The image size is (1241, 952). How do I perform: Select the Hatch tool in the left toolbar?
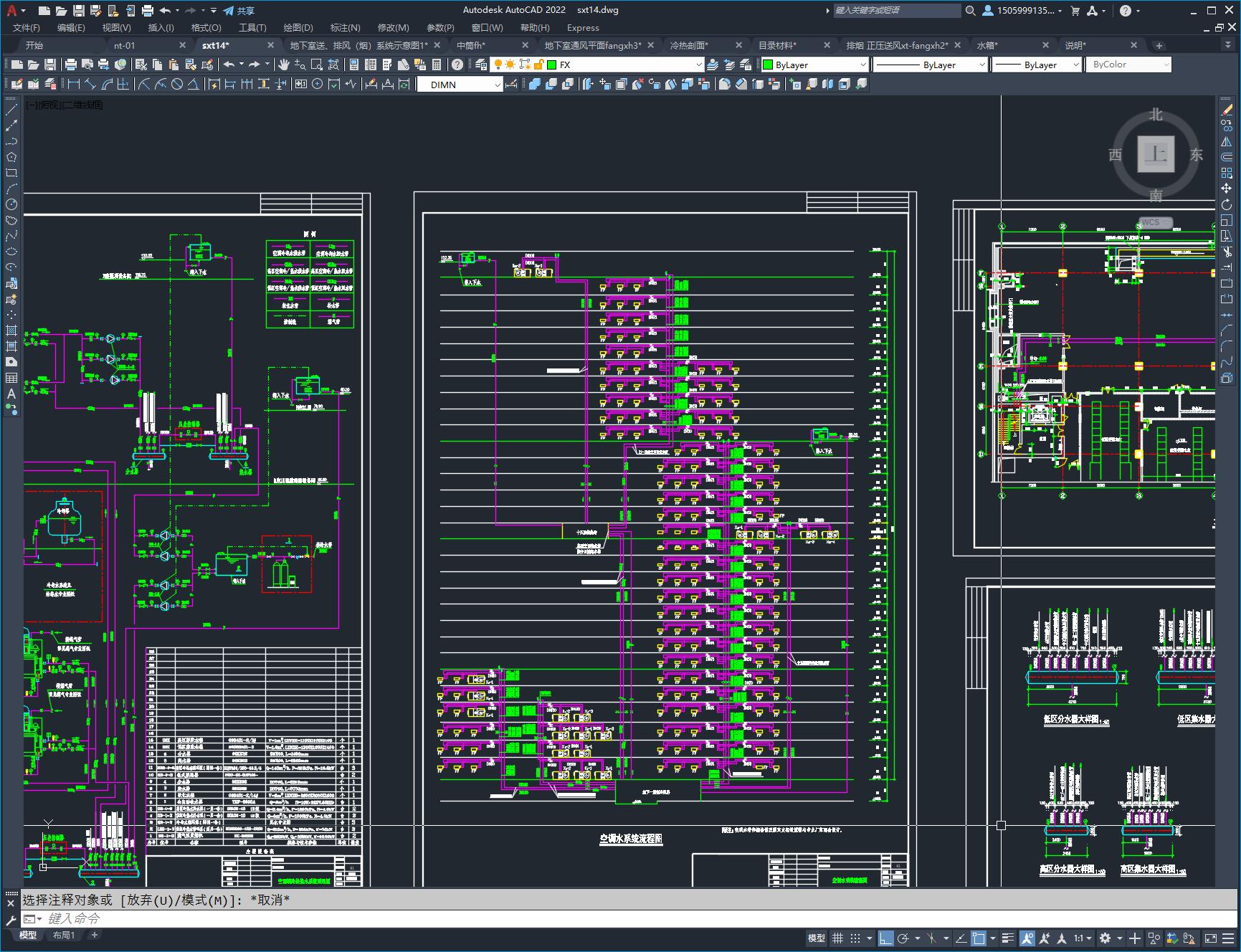[x=11, y=330]
